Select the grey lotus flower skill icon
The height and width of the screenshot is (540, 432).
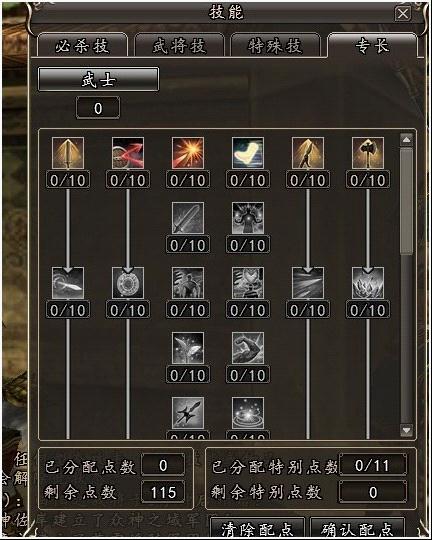(368, 283)
